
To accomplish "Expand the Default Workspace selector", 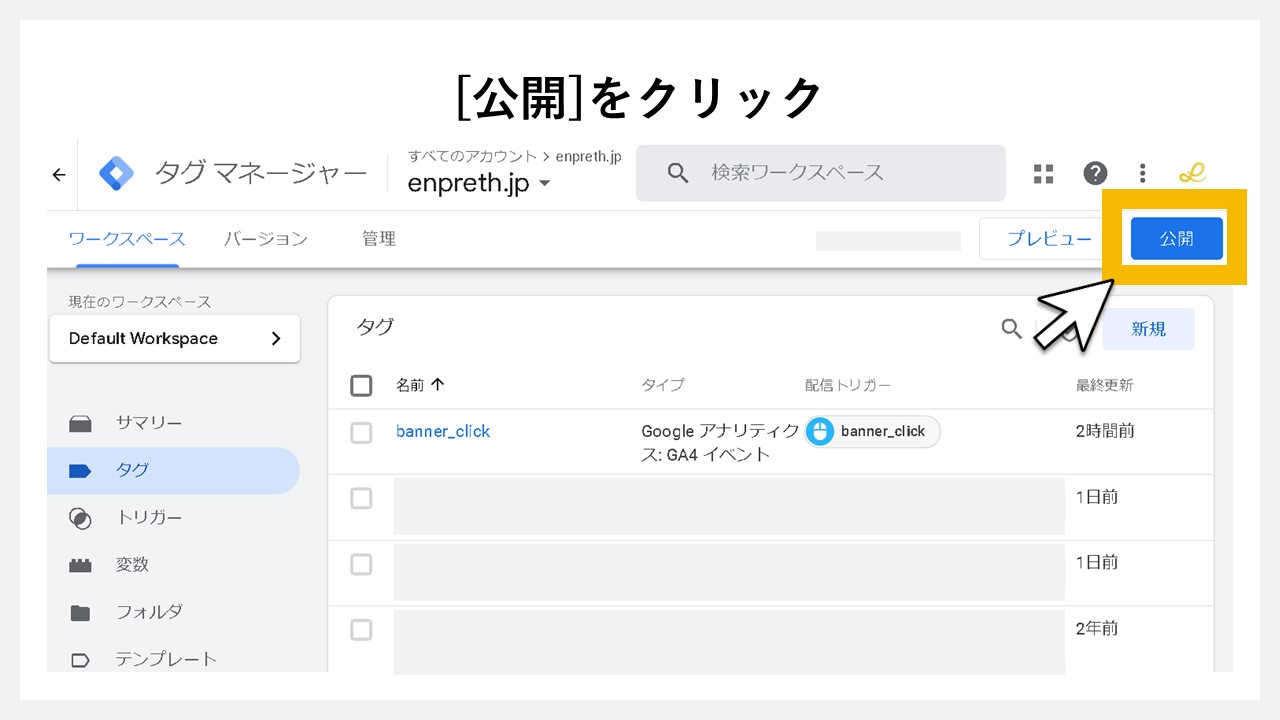I will pos(174,338).
